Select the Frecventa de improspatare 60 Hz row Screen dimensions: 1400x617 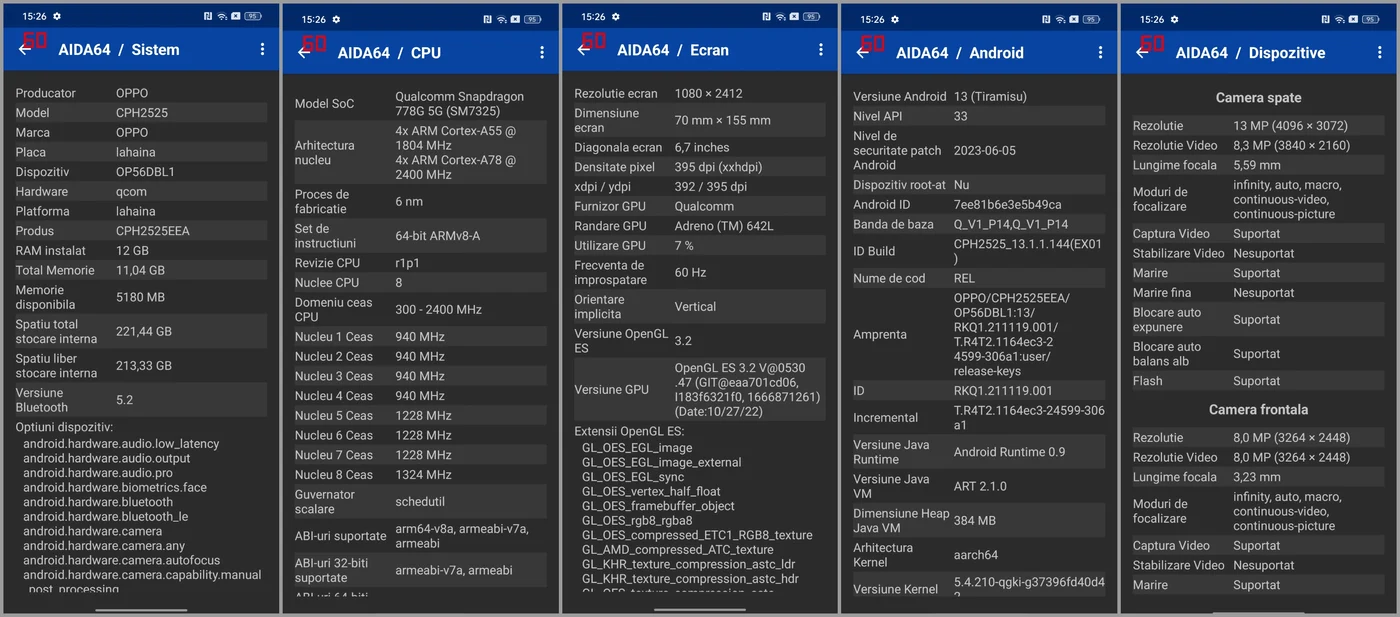699,272
